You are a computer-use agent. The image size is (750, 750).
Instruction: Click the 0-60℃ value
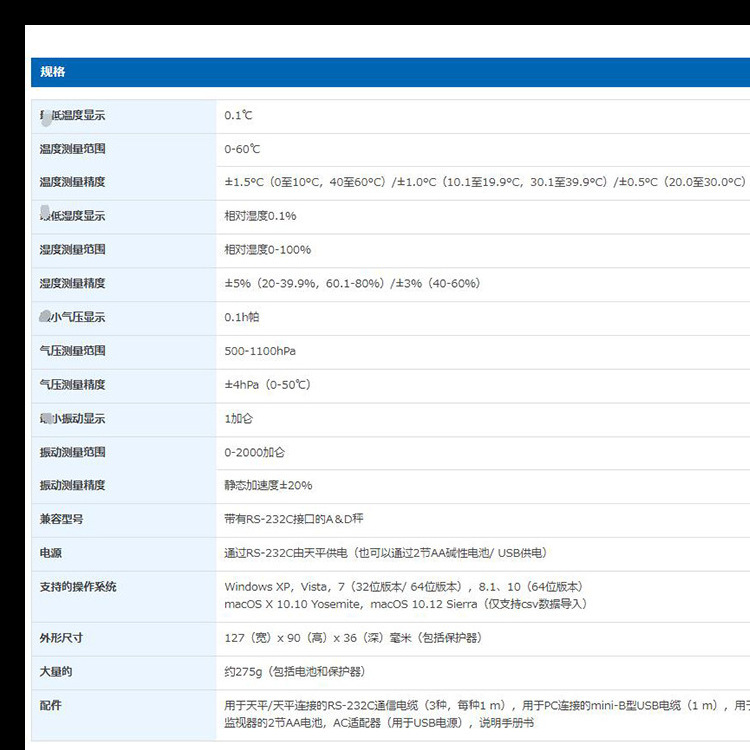click(x=242, y=149)
